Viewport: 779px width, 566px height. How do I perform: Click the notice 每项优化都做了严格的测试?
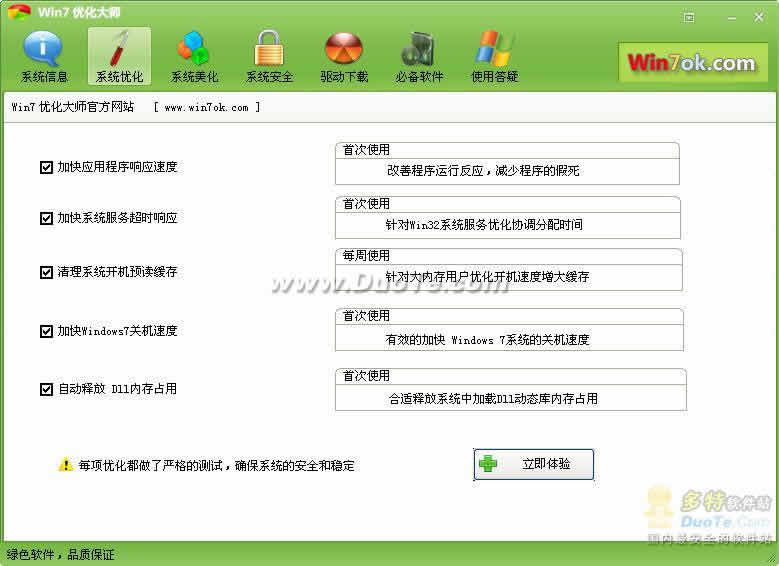tap(217, 466)
